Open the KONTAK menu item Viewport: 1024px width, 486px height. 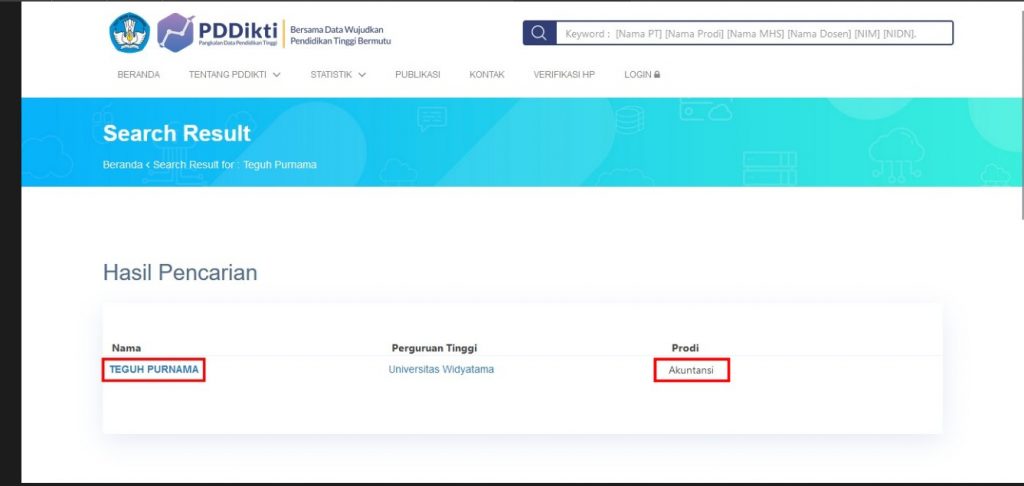(487, 74)
